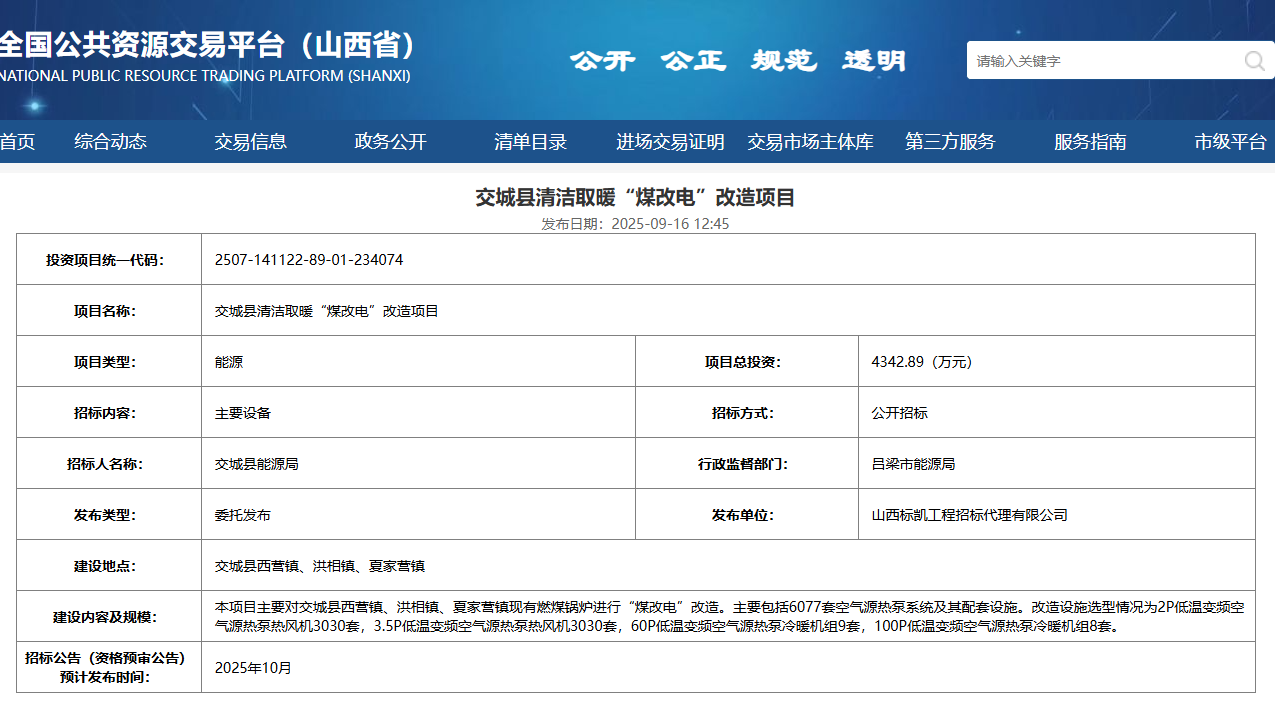1275x719 pixels.
Task: Click the 招标内容 label cell
Action: point(109,413)
